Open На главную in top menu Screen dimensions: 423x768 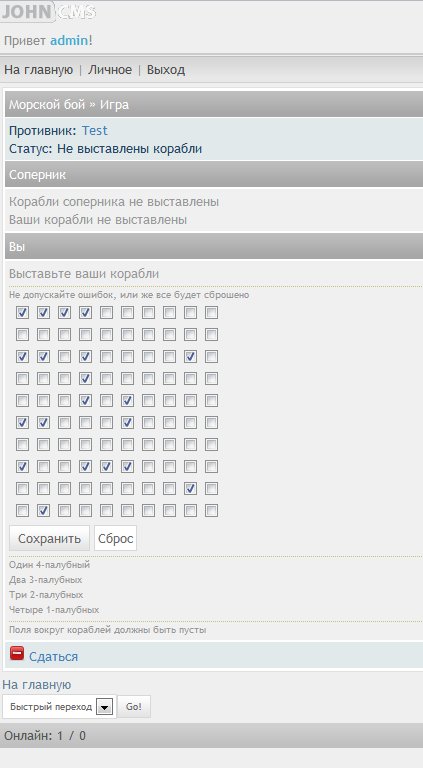tap(39, 70)
